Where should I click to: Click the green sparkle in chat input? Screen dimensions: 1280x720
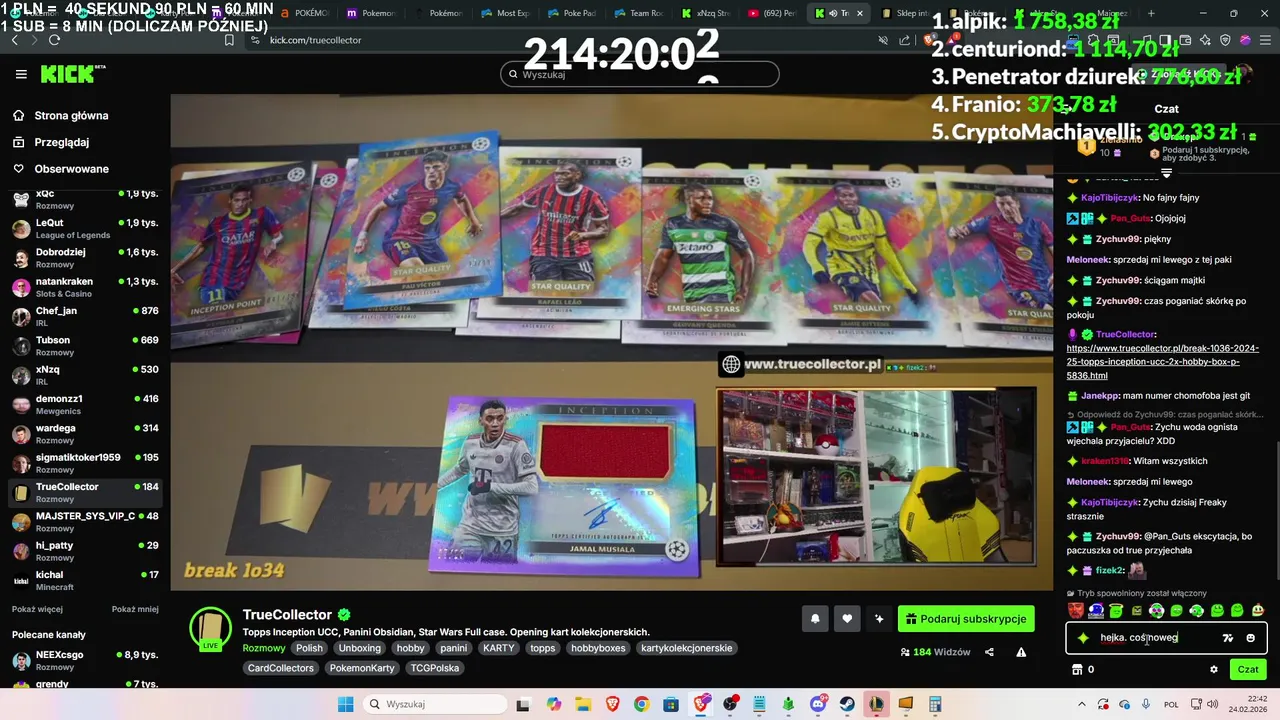coord(1083,638)
